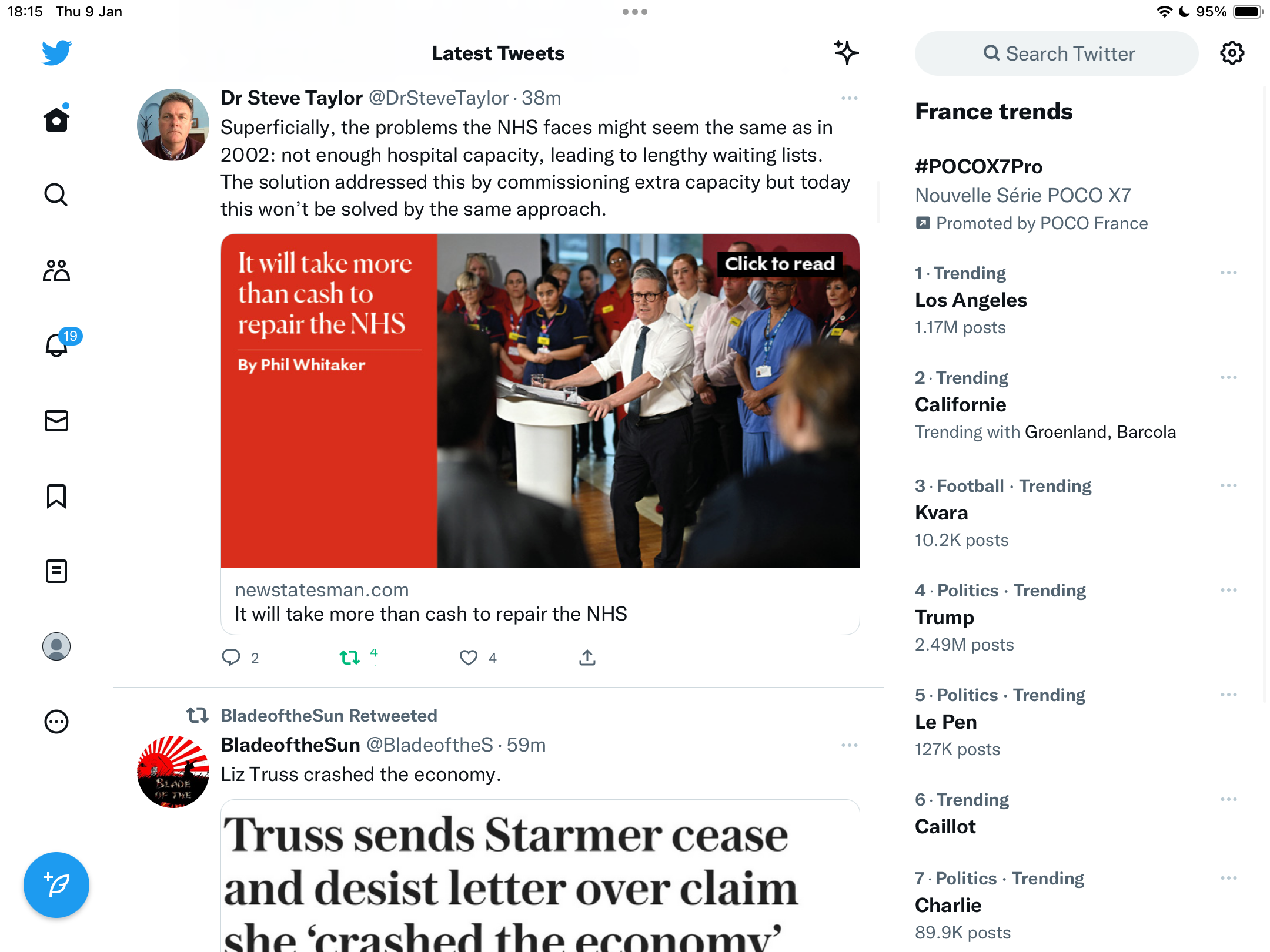
Task: Open the Home timeline icon
Action: point(56,119)
